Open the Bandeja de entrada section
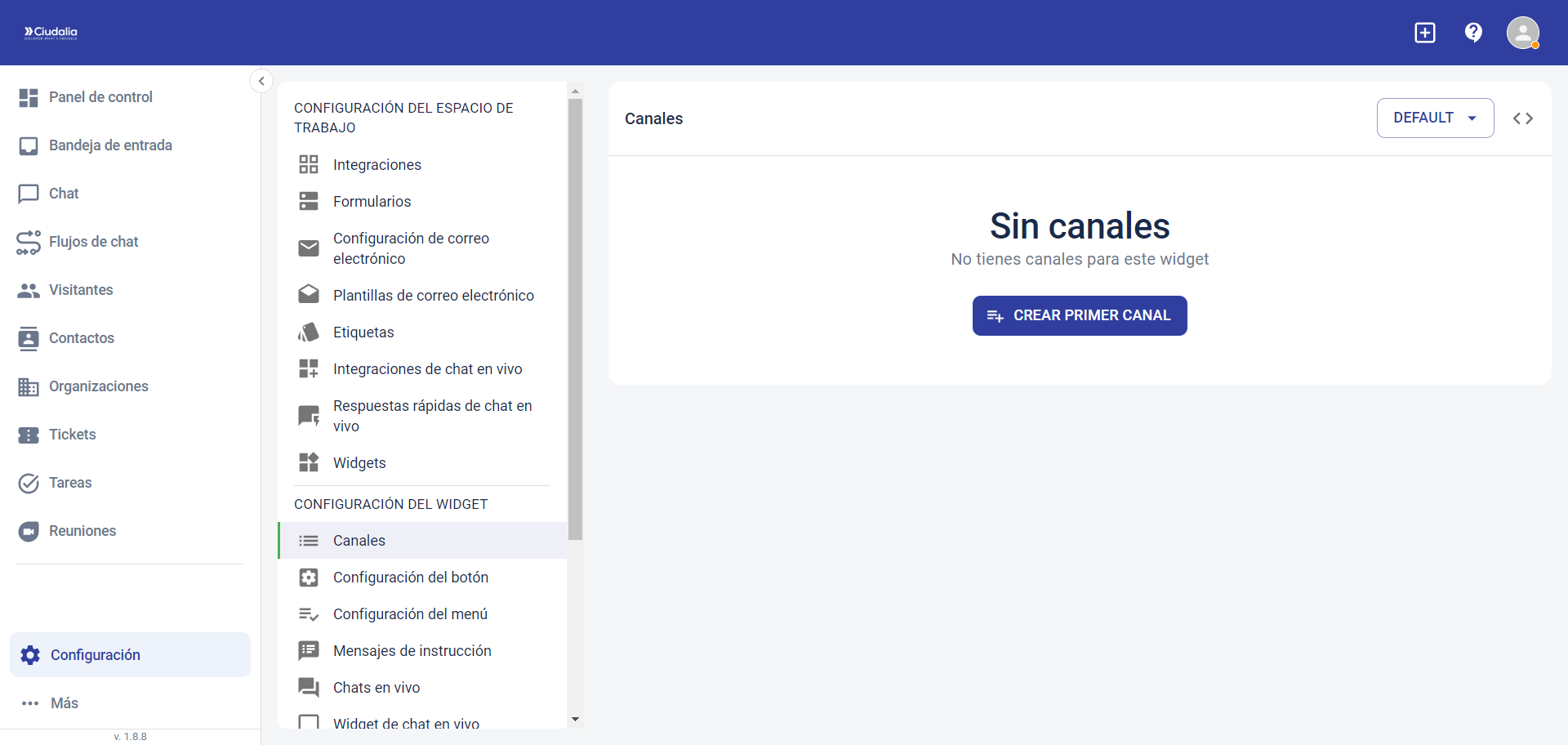 [110, 145]
